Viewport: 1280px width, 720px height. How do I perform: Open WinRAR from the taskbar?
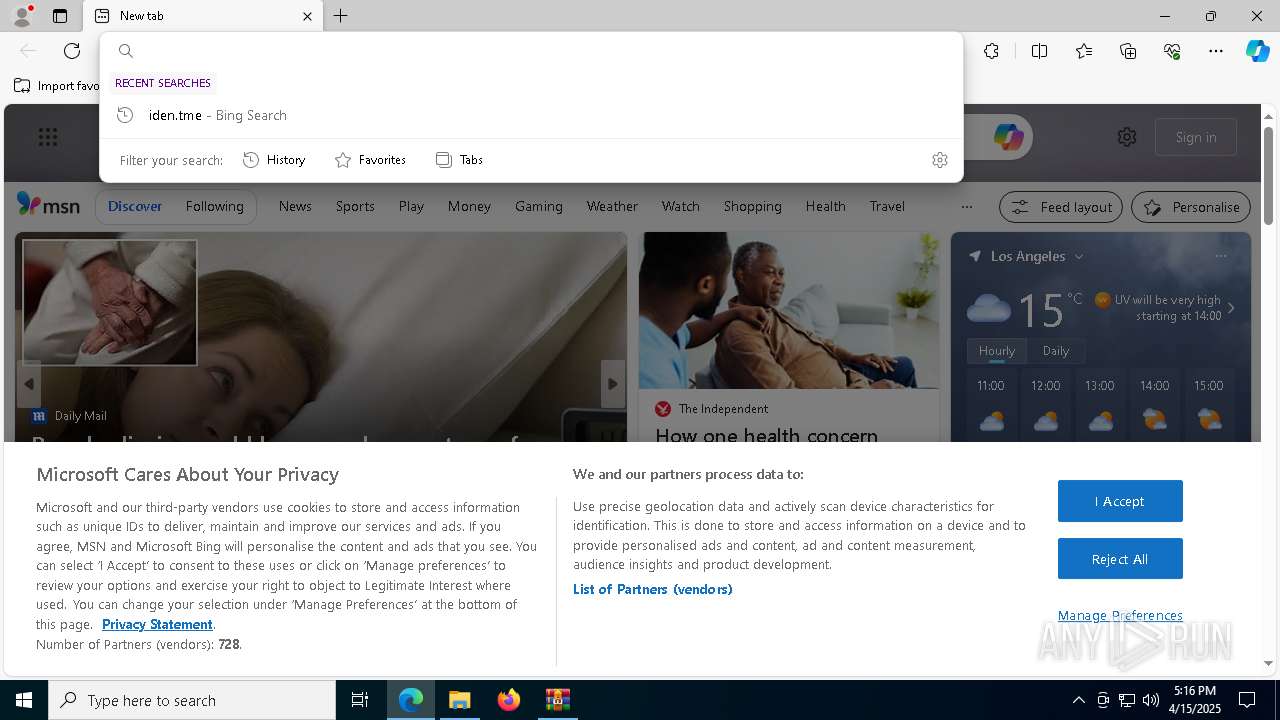click(557, 700)
